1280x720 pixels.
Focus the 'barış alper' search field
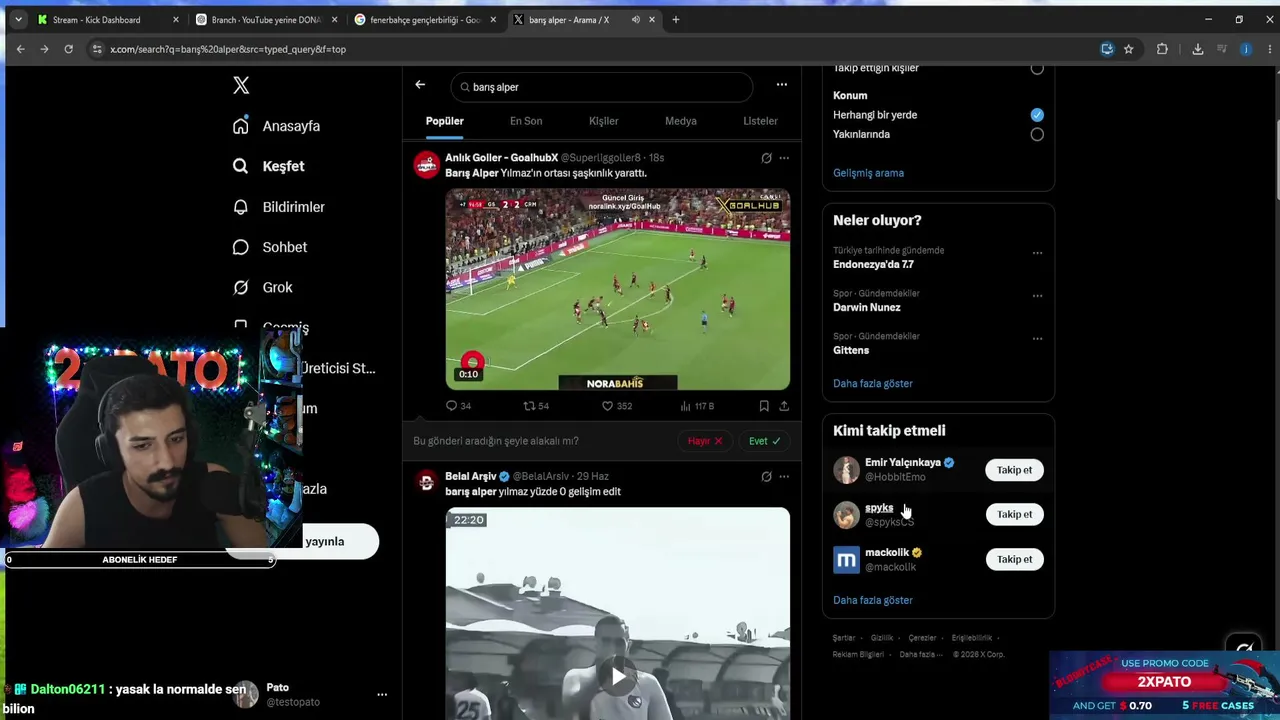click(601, 87)
